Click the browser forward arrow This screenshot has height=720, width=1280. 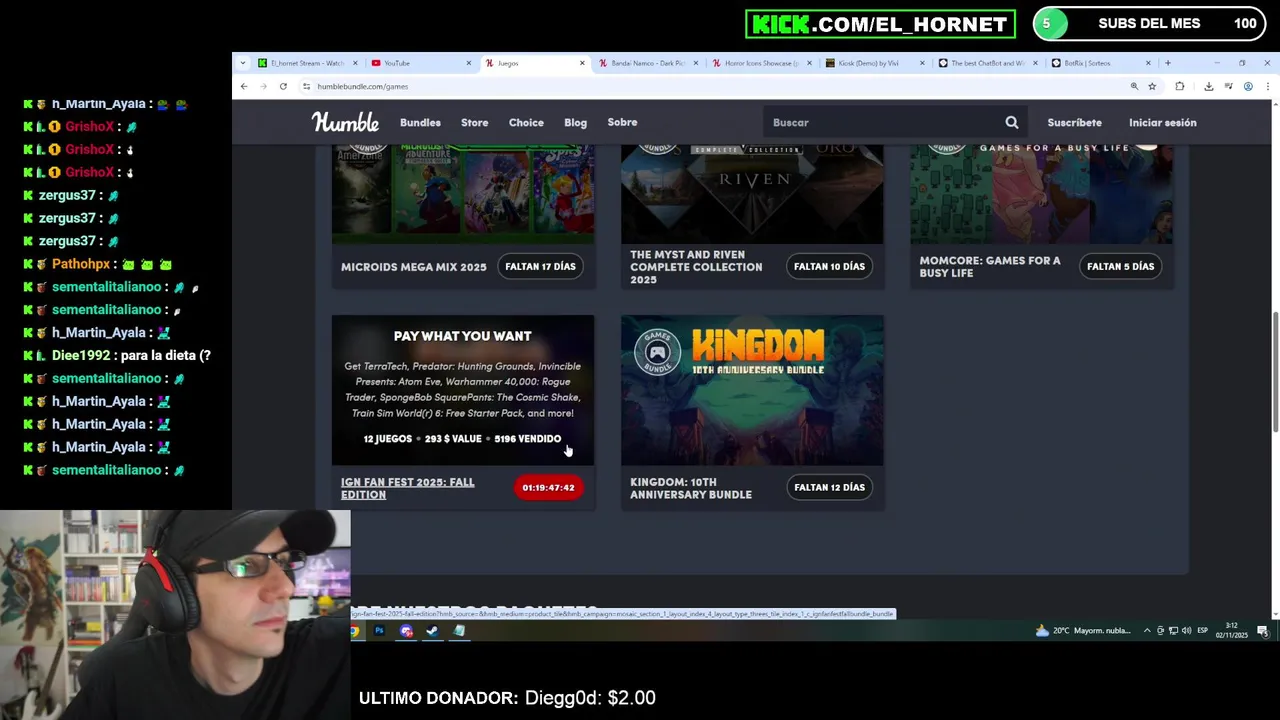pyautogui.click(x=263, y=86)
